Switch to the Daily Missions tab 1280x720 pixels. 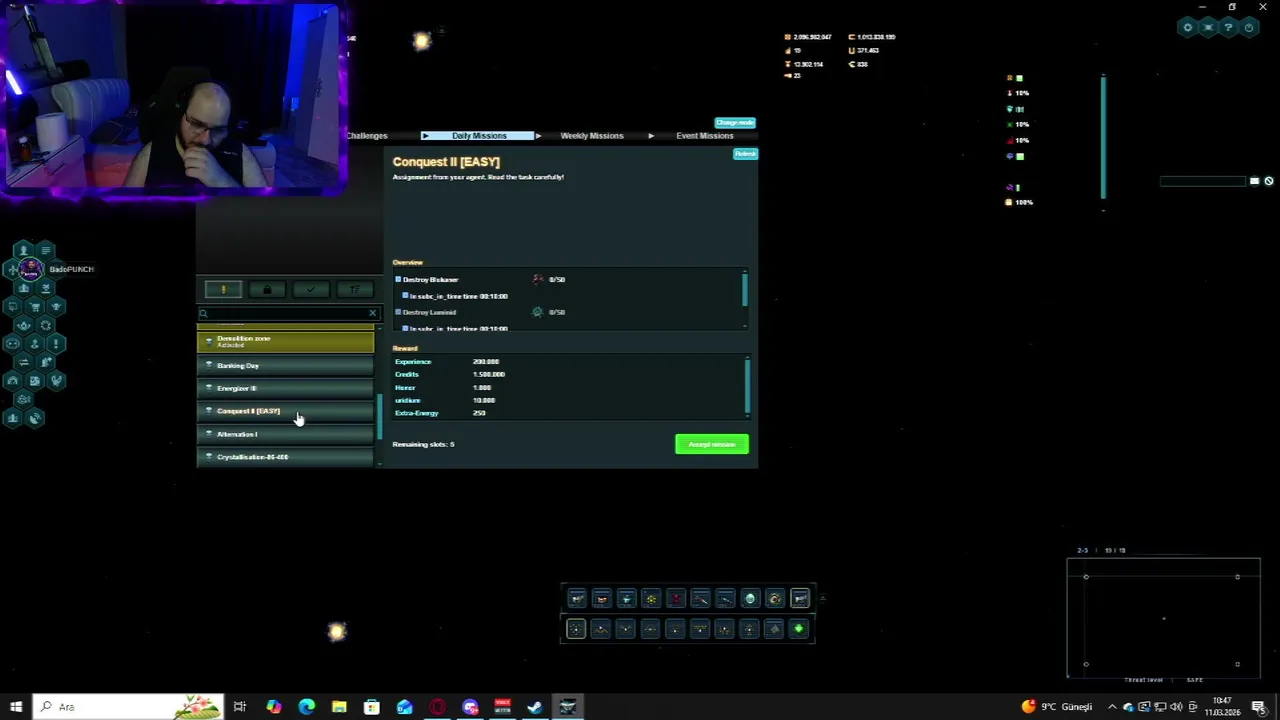pyautogui.click(x=479, y=136)
